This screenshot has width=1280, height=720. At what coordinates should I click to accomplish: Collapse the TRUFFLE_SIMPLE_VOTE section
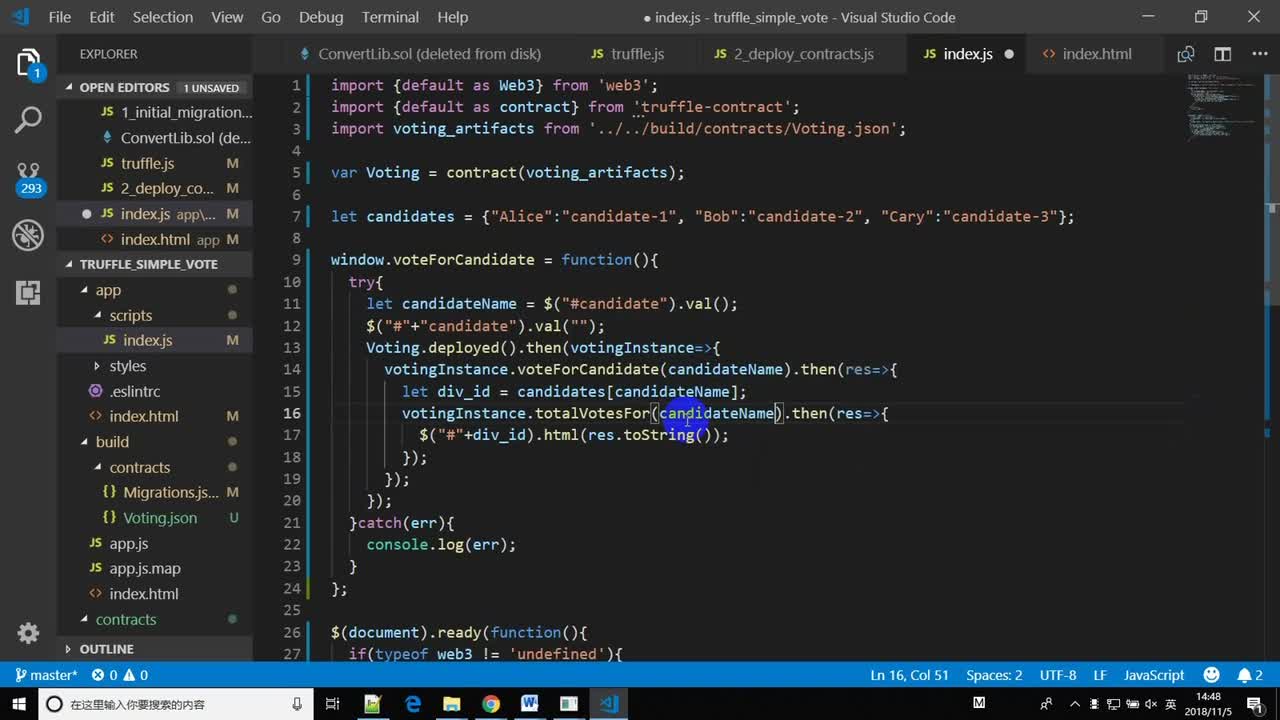pos(154,264)
